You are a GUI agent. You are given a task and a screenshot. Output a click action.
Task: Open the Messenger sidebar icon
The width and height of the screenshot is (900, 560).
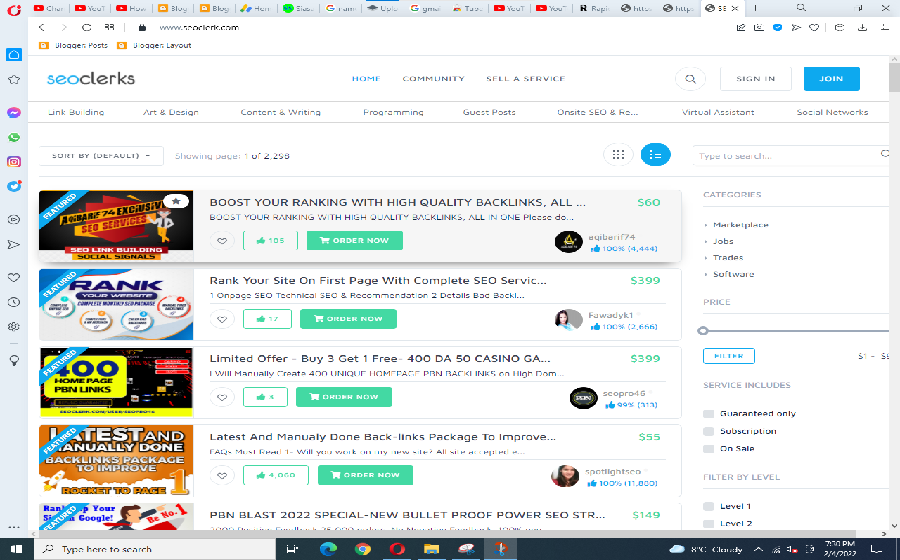point(14,112)
